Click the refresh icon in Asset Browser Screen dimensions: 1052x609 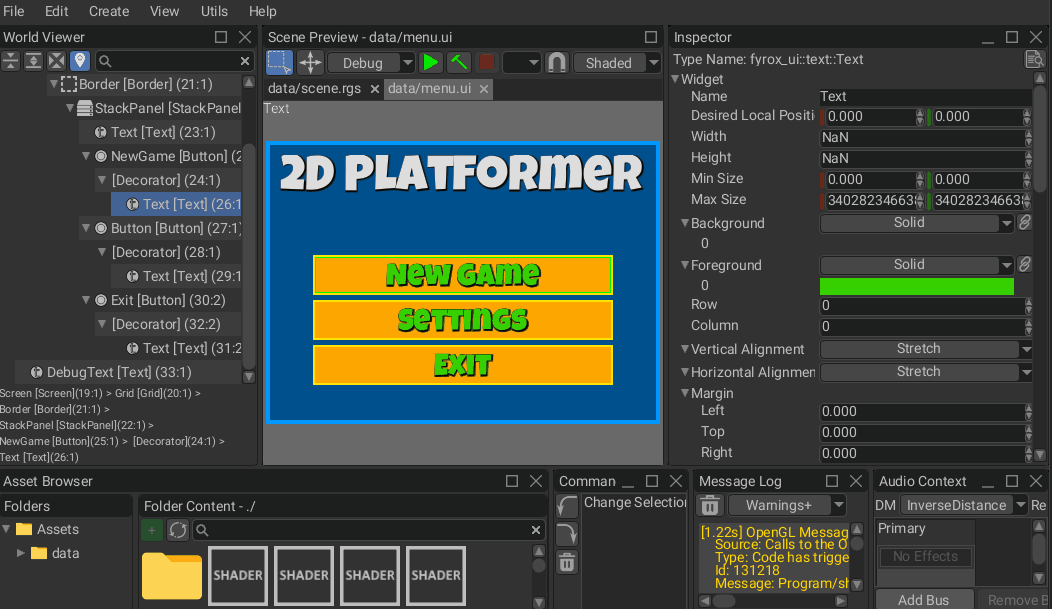(x=177, y=530)
